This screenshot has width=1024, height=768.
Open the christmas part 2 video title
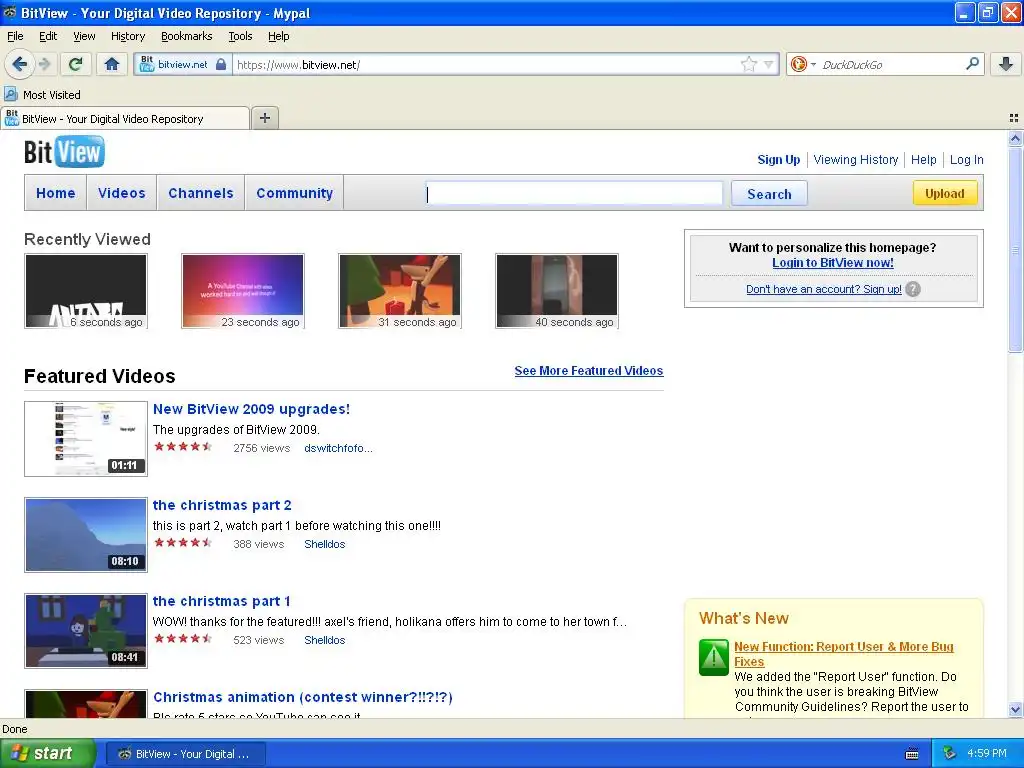coord(222,505)
